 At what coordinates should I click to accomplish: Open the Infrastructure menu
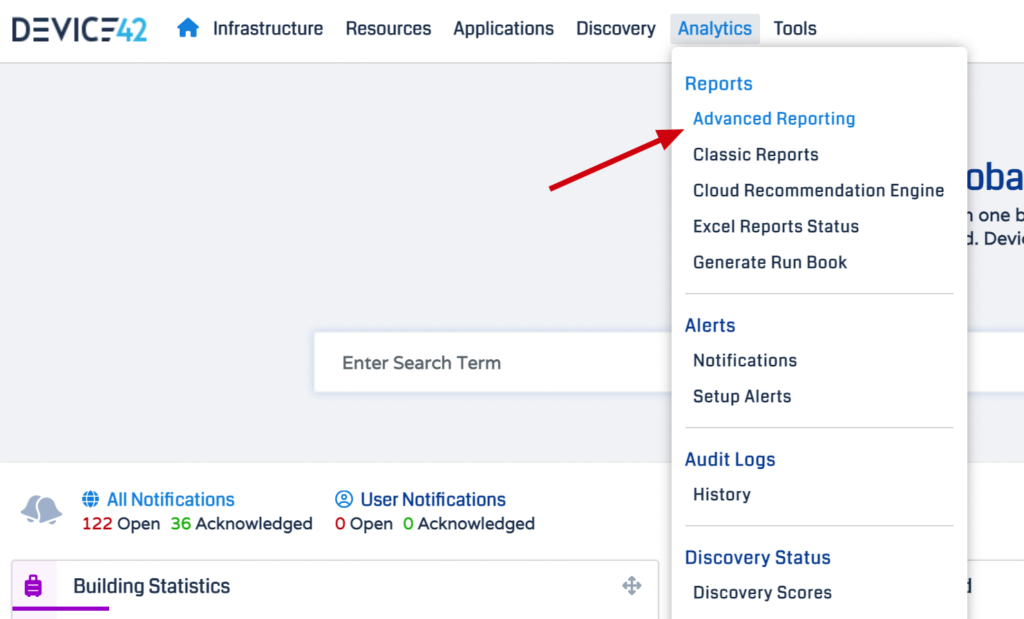[x=268, y=29]
